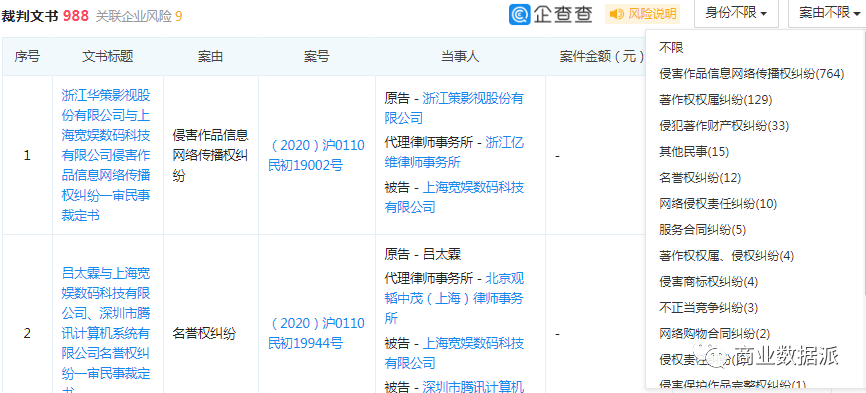The image size is (866, 393).
Task: Click the 案号 column header
Action: pos(316,56)
